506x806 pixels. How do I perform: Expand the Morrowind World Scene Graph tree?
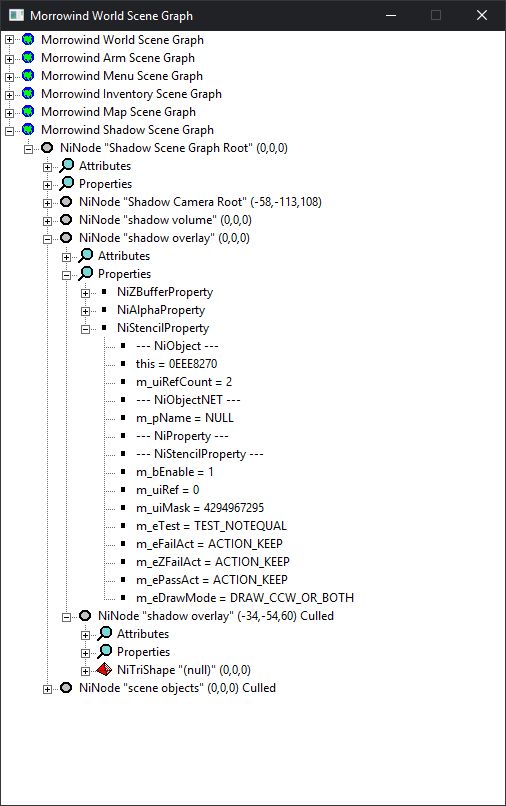click(x=9, y=40)
